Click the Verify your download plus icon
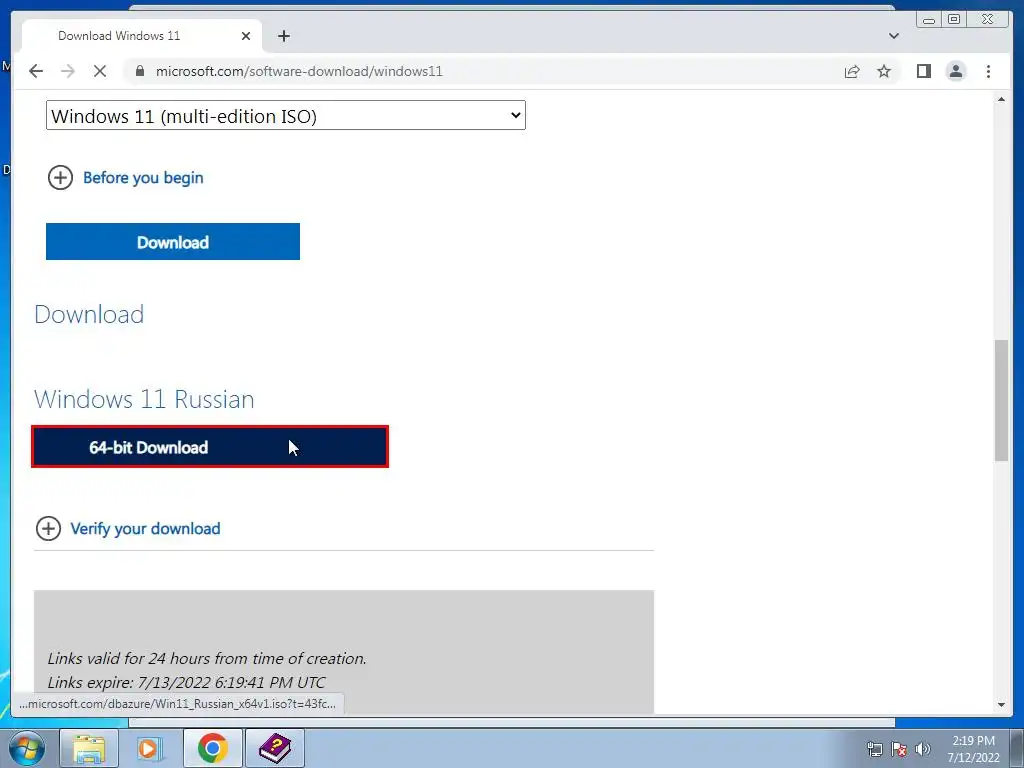The height and width of the screenshot is (768, 1024). point(48,528)
